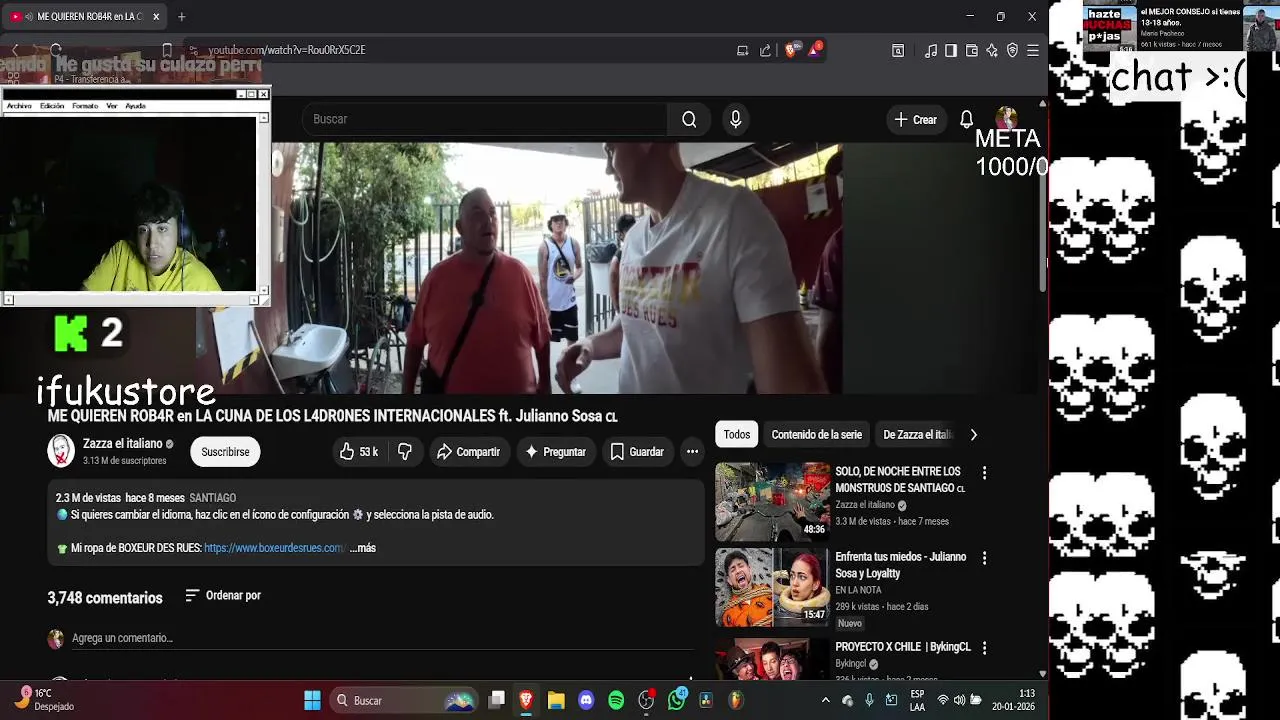This screenshot has height=720, width=1280.
Task: Click the Suscribirse button
Action: [225, 452]
